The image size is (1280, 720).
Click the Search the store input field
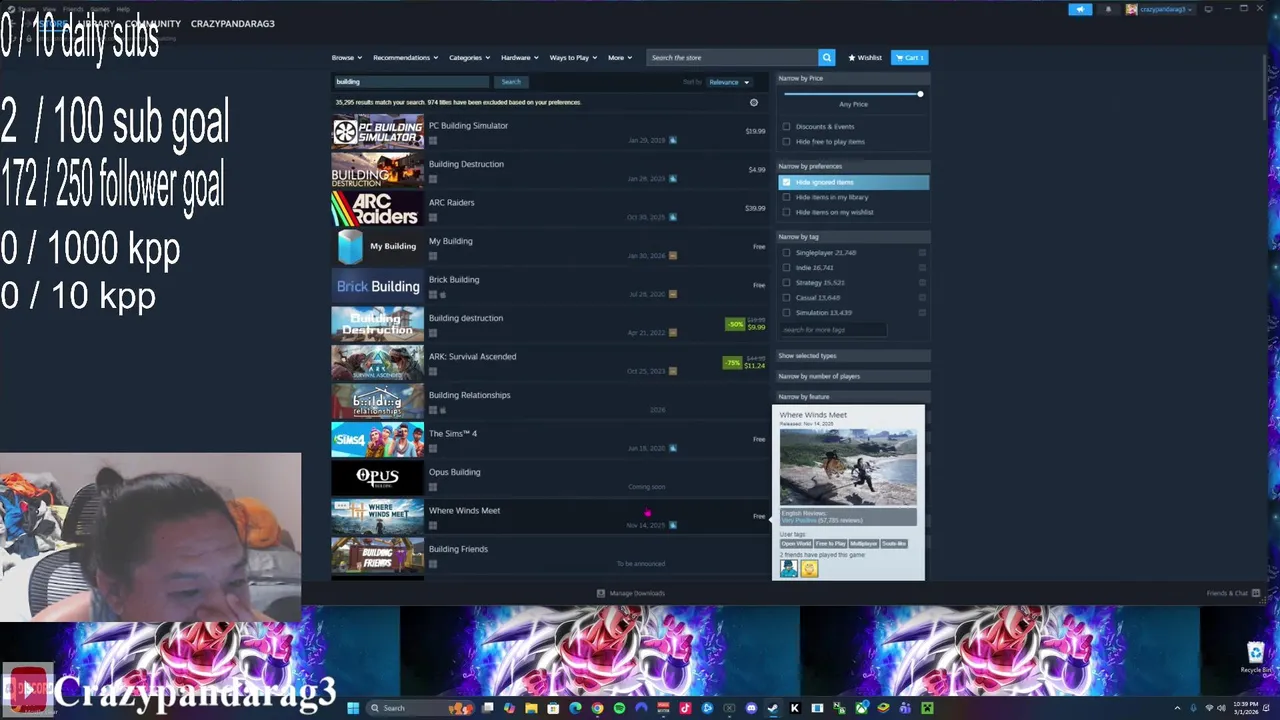pyautogui.click(x=732, y=57)
